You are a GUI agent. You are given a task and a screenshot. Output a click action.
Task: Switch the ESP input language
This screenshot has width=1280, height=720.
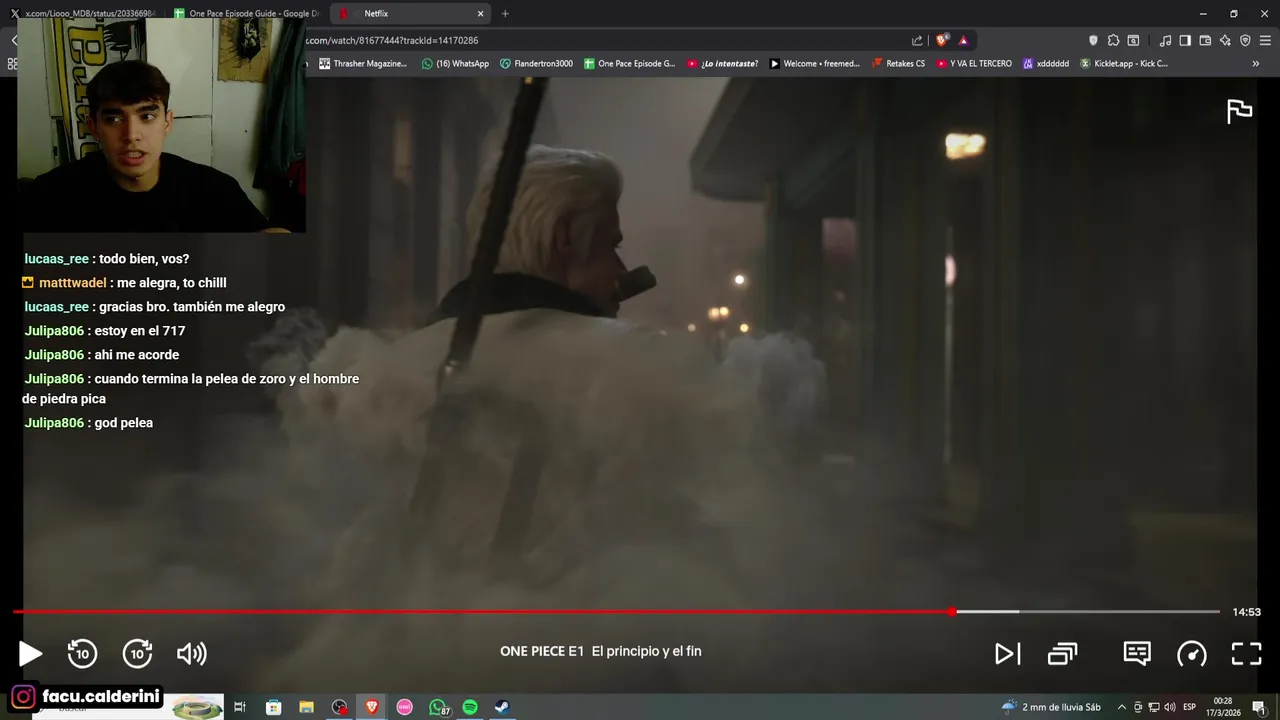(1190, 707)
